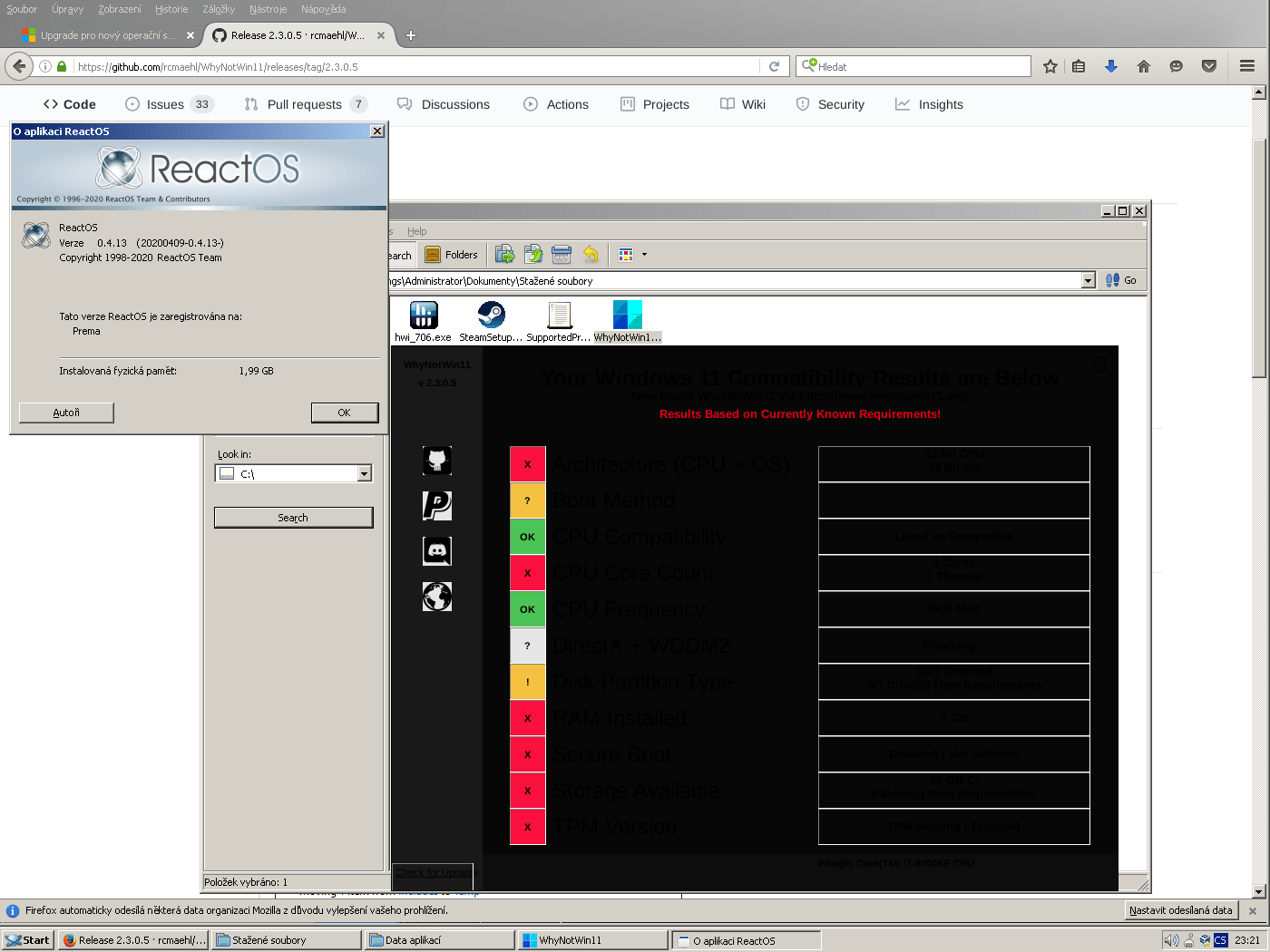Open the Historie menu in Firefox
The image size is (1270, 952).
(x=171, y=9)
